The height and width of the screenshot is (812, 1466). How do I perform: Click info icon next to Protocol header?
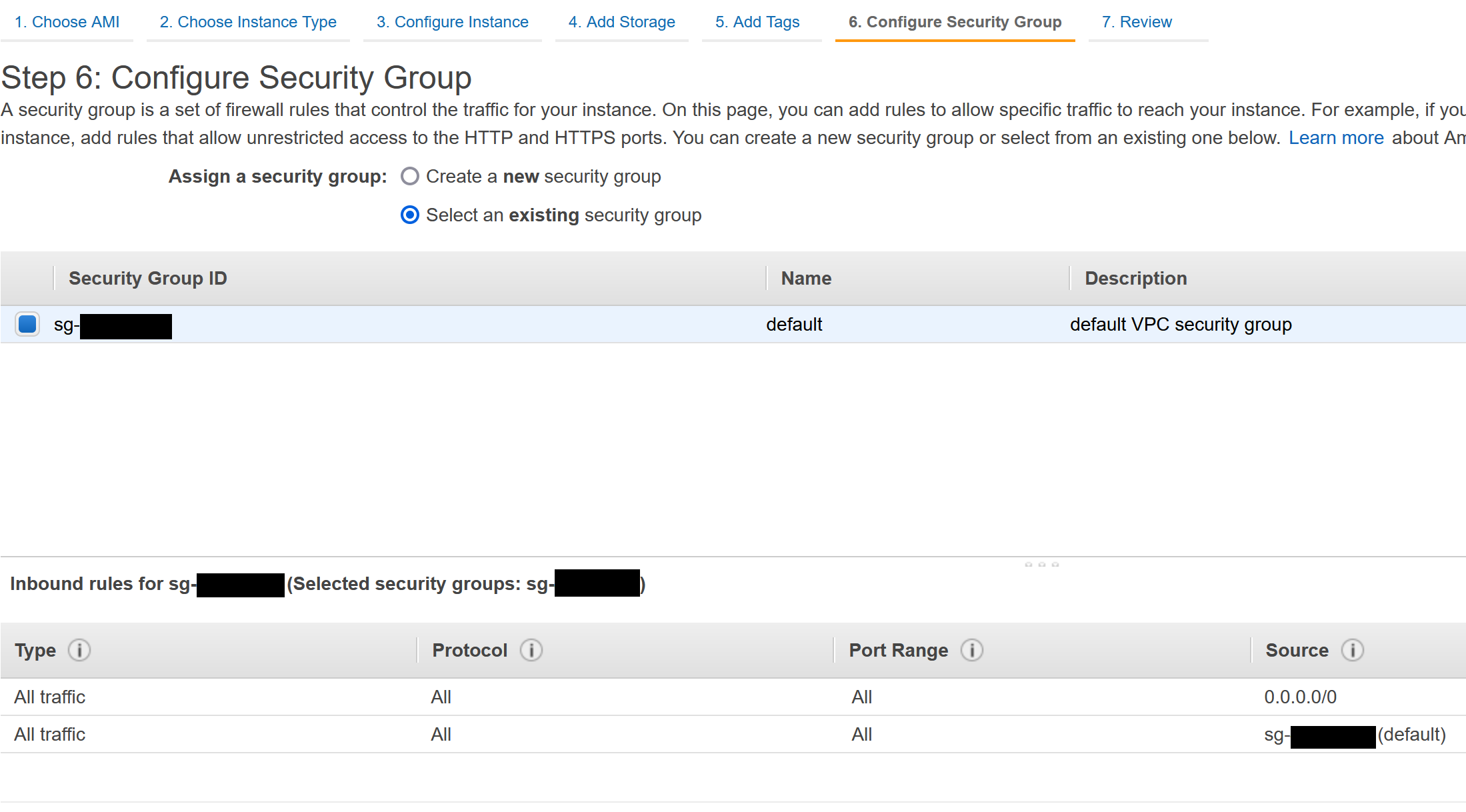531,650
